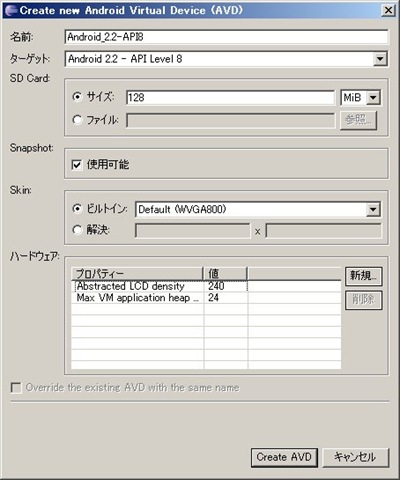Choose the 解決 resolution radio button
Image resolution: width=400 pixels, height=480 pixels.
coord(77,230)
